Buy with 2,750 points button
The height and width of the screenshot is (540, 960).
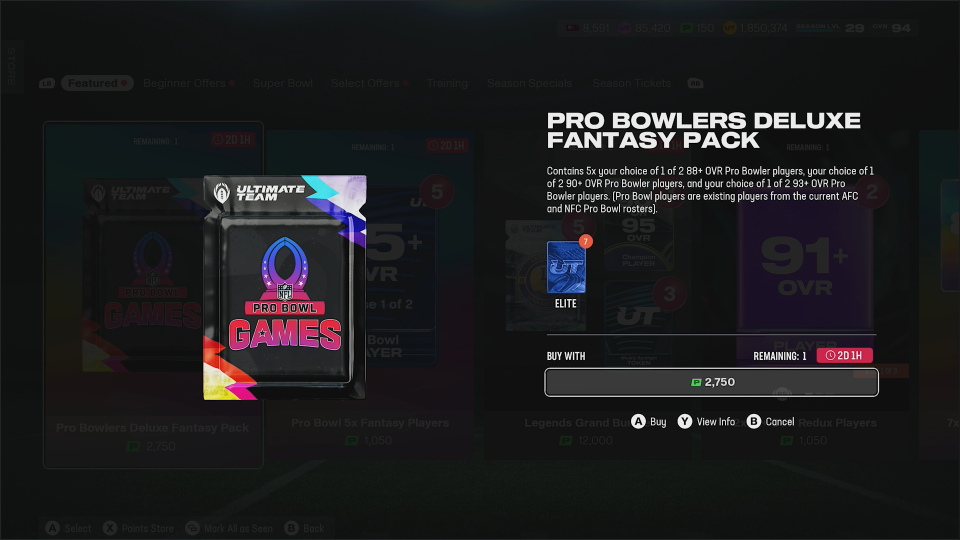[x=711, y=382]
